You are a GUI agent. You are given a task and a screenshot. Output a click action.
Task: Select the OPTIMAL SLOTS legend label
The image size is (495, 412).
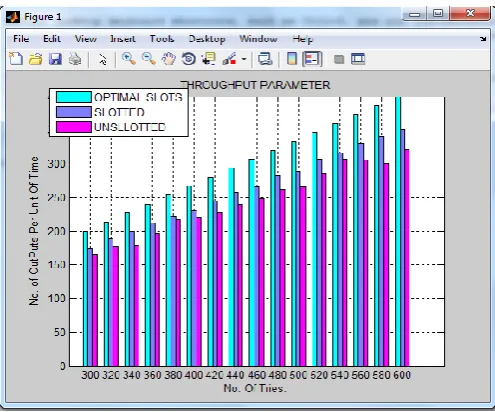coord(139,97)
